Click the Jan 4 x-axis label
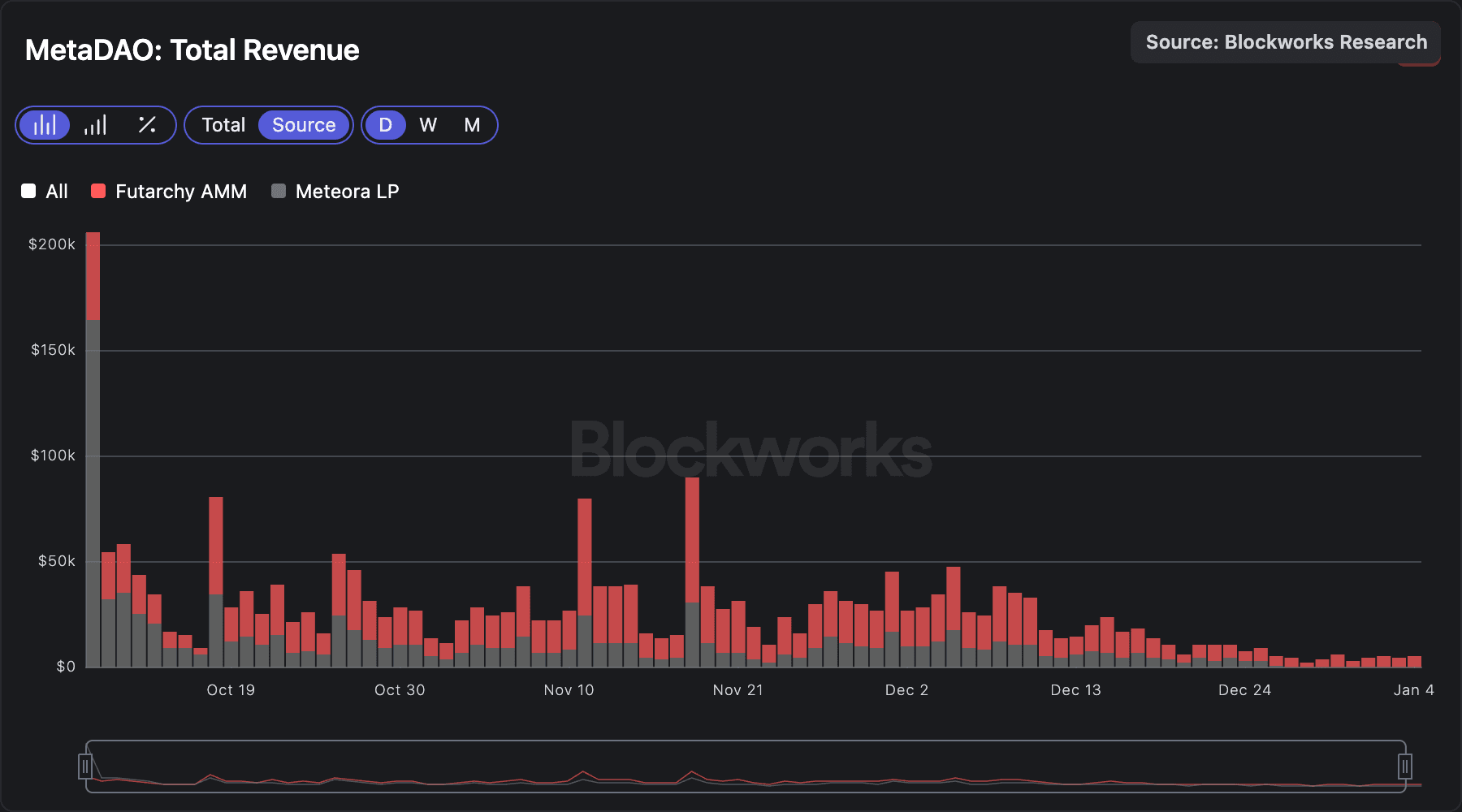Image resolution: width=1462 pixels, height=812 pixels. (x=1413, y=690)
